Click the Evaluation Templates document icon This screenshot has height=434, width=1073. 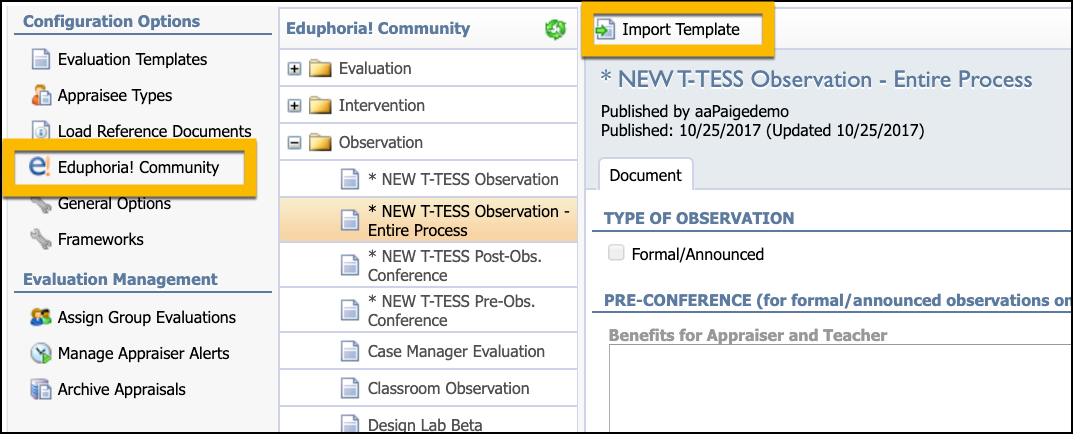pos(42,60)
